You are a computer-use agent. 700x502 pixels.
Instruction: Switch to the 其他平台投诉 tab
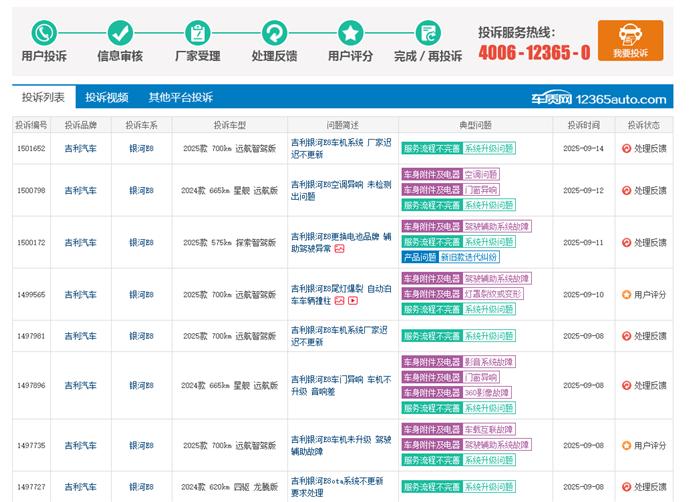pos(180,97)
